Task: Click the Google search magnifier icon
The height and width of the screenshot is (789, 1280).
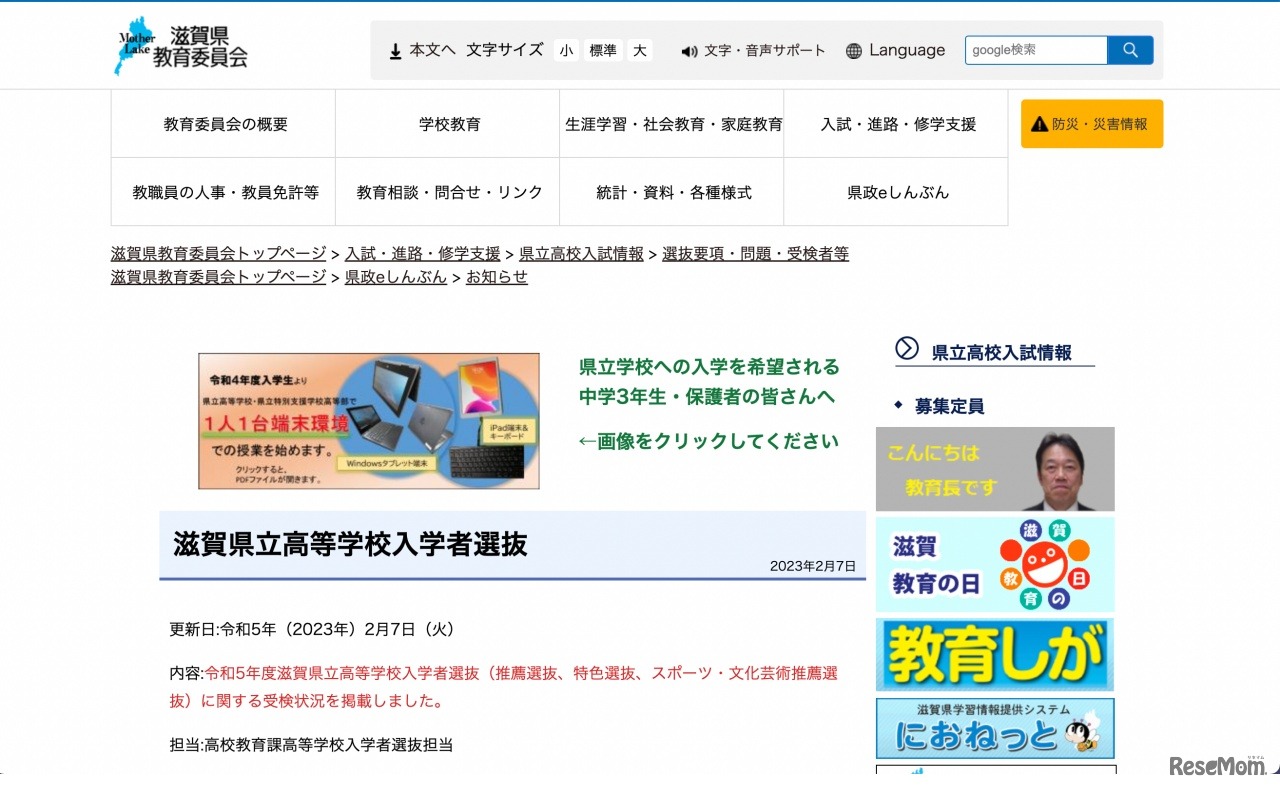Action: pyautogui.click(x=1130, y=49)
